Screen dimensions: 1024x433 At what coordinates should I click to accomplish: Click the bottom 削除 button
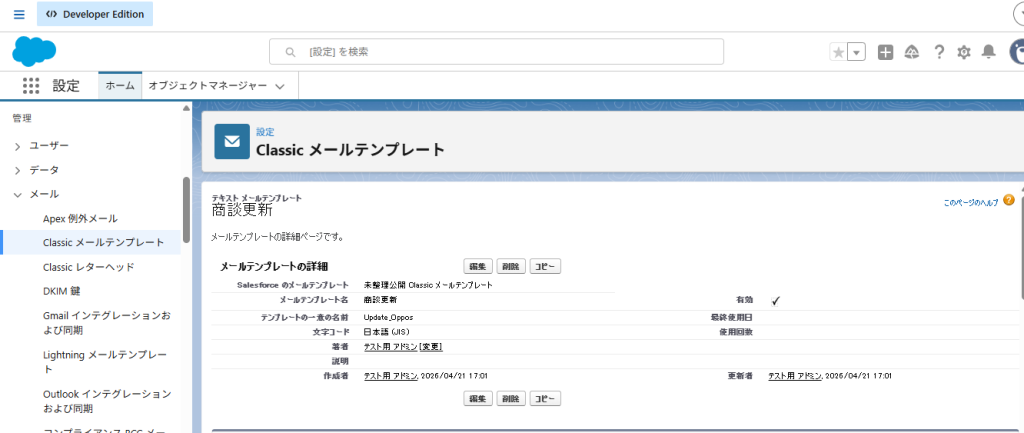click(511, 398)
